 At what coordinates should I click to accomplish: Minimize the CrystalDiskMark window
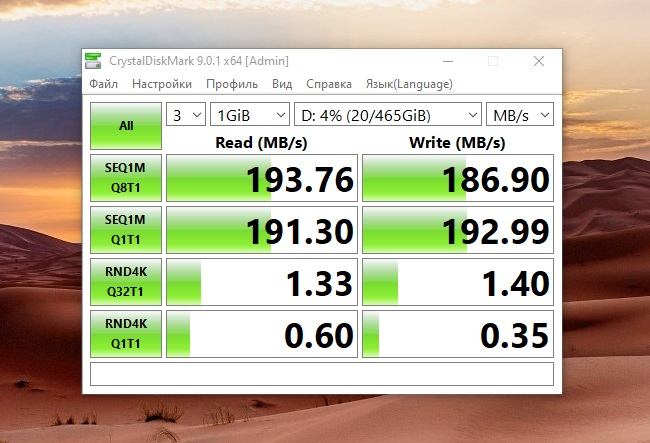[446, 61]
